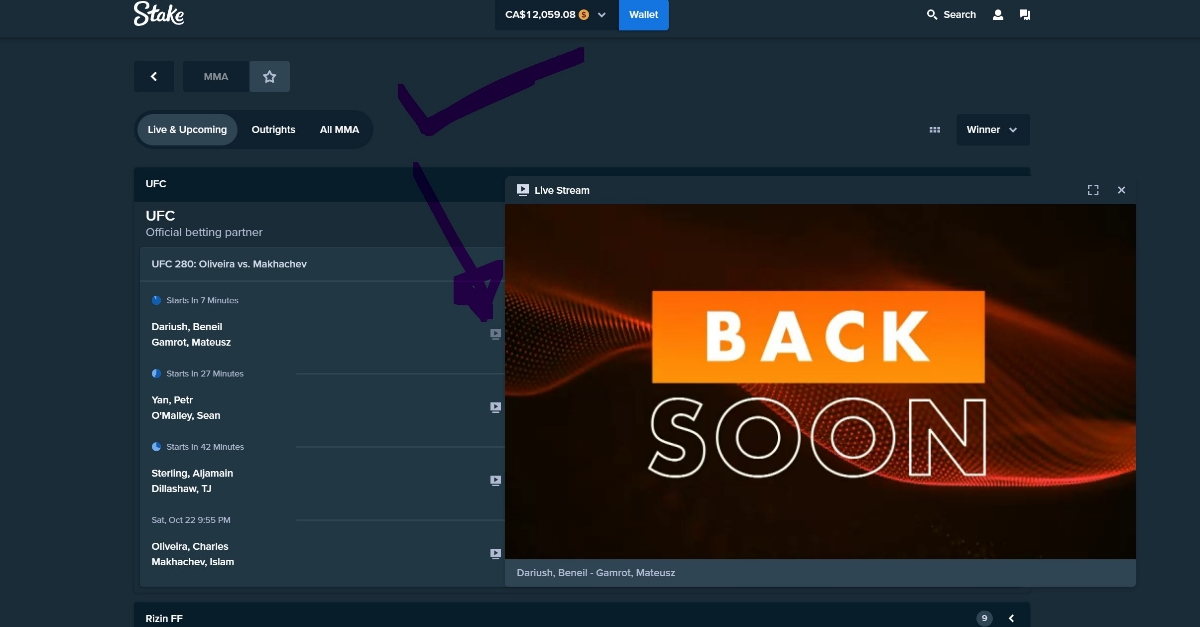
Task: Open the CA$ balance currency dropdown
Action: pyautogui.click(x=556, y=15)
